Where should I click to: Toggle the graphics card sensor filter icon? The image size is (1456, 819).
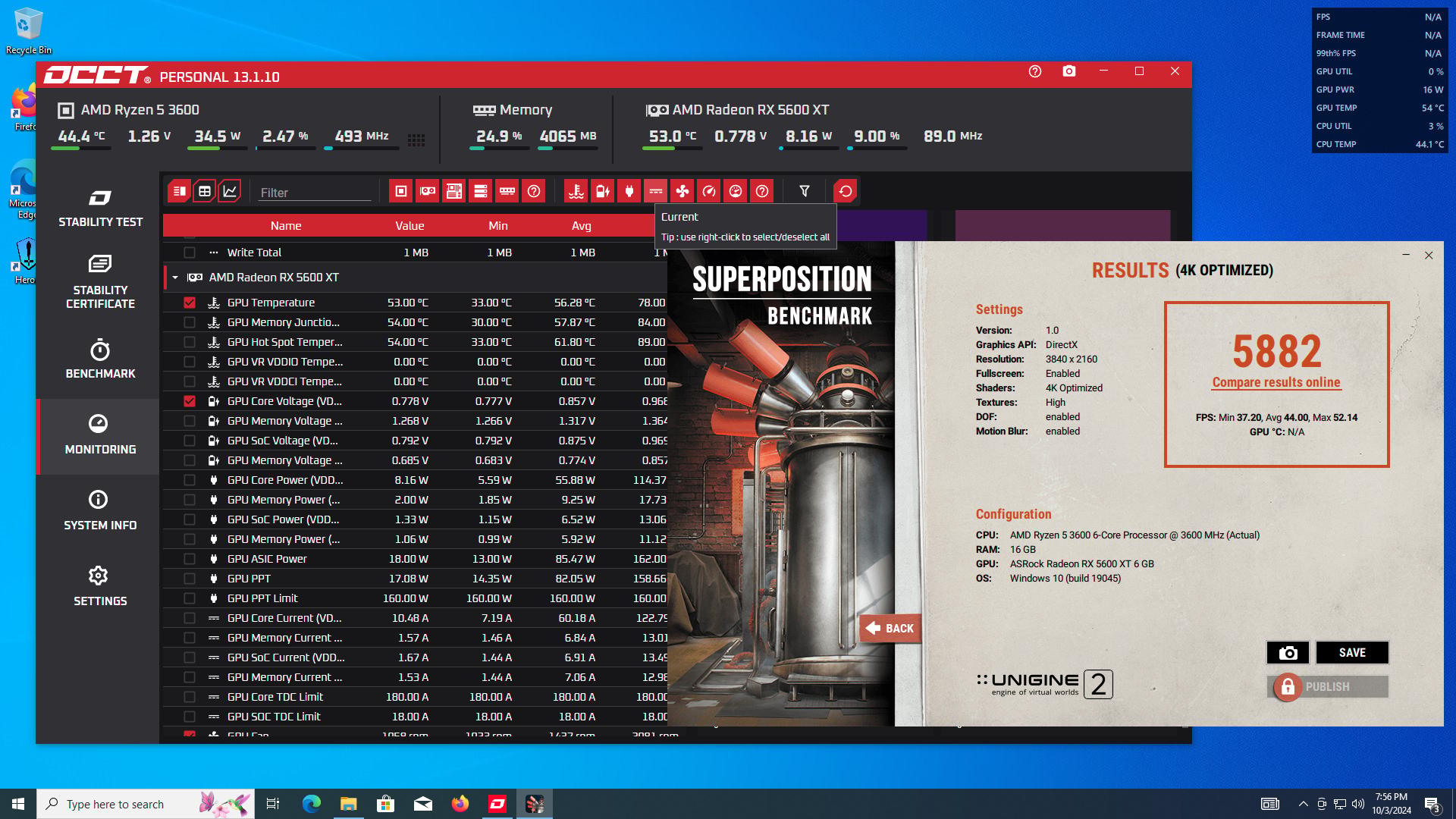[428, 192]
